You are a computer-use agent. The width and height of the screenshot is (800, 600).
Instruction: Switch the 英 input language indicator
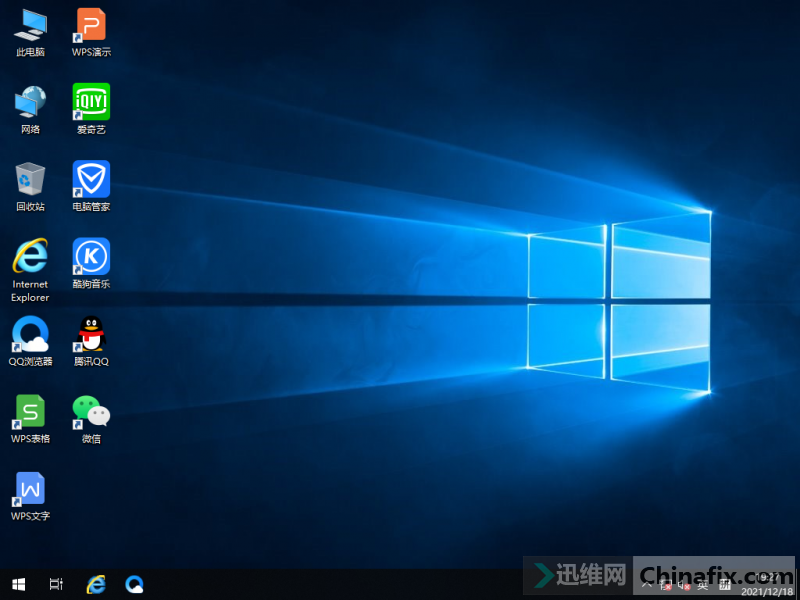click(x=703, y=585)
